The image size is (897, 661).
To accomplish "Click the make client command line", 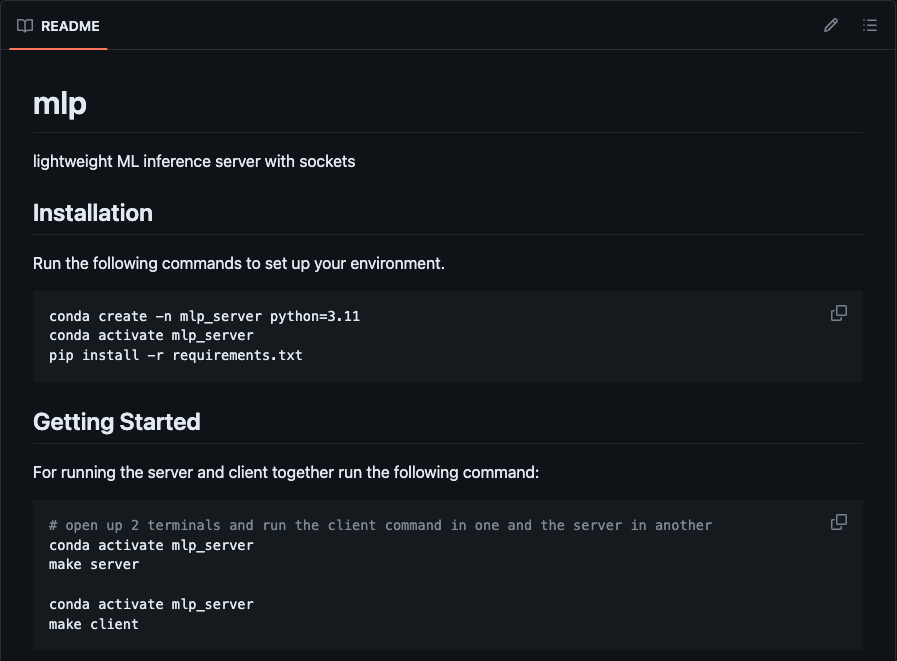I will pyautogui.click(x=94, y=624).
